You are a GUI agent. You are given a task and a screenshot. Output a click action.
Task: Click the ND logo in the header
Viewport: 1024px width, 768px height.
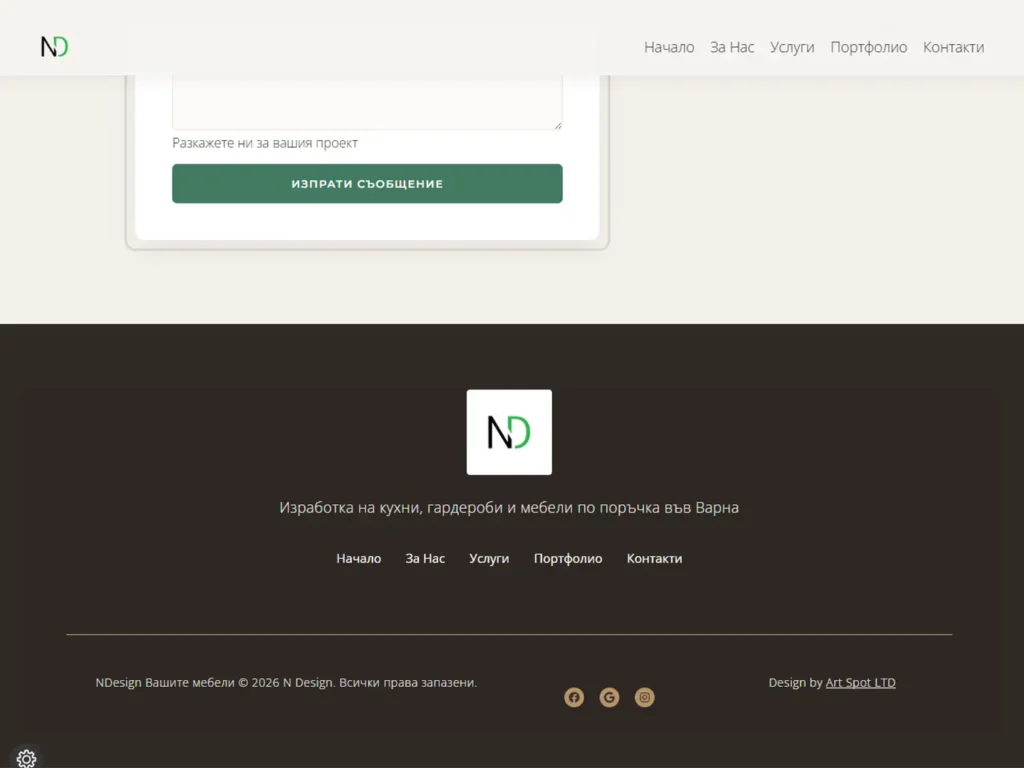pos(55,47)
